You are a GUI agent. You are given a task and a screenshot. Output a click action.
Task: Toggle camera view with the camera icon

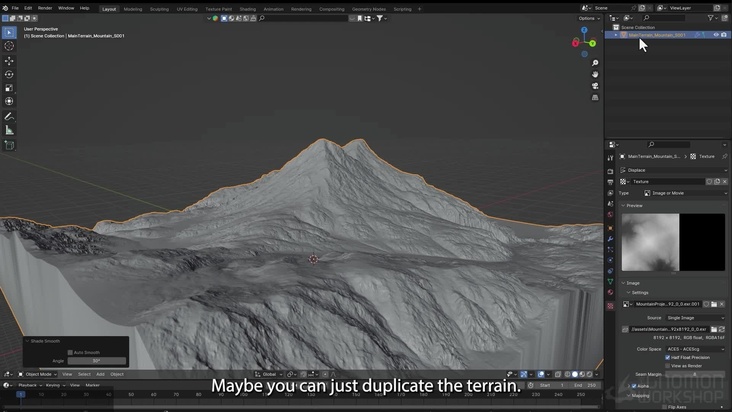pos(595,86)
